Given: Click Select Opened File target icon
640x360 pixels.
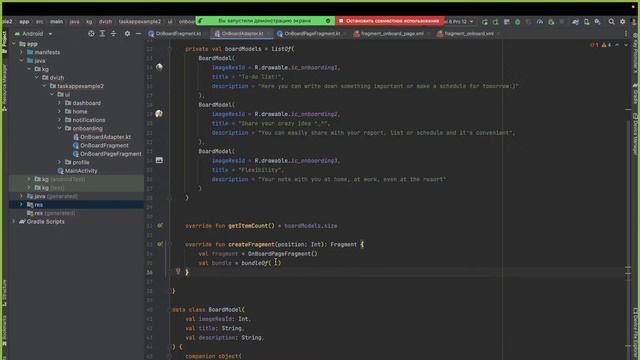Looking at the screenshot, I should [x=91, y=33].
